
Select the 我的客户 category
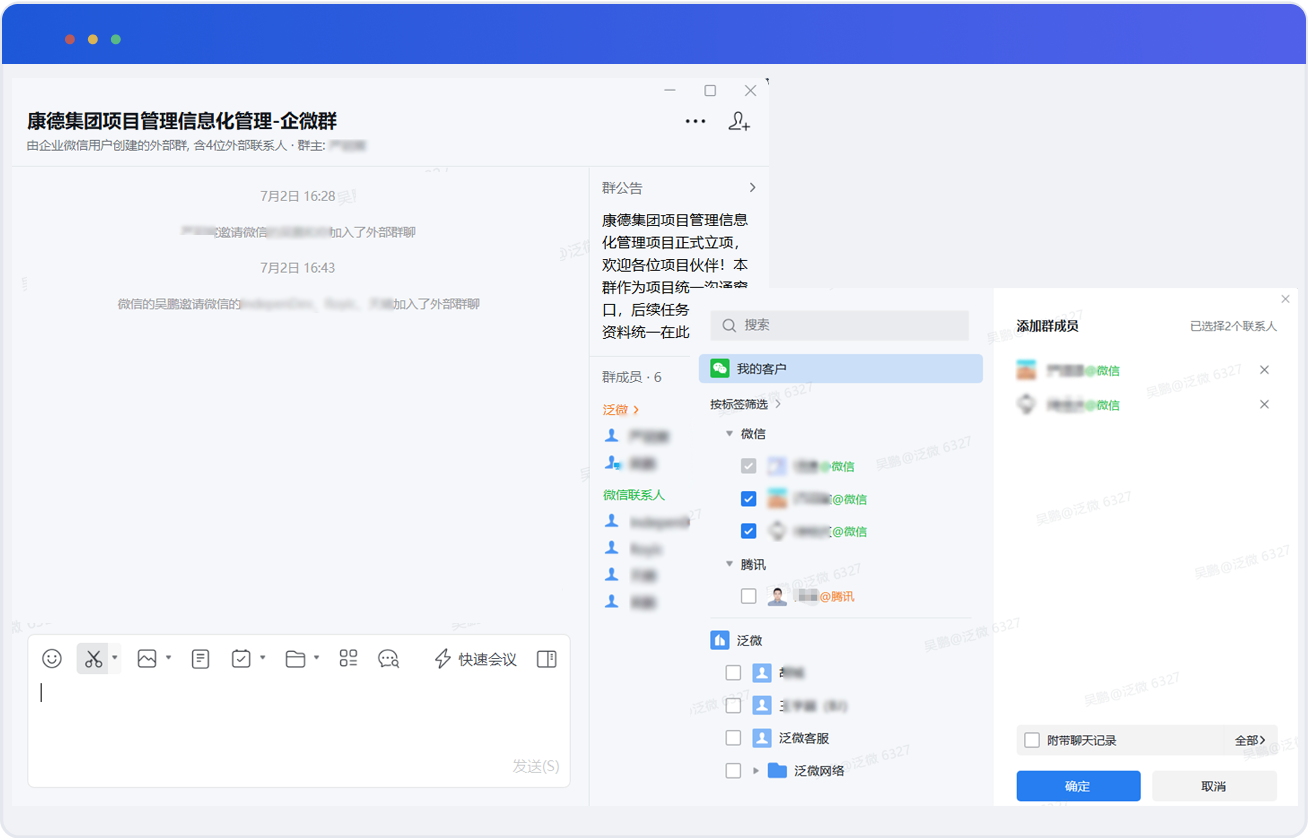[840, 369]
